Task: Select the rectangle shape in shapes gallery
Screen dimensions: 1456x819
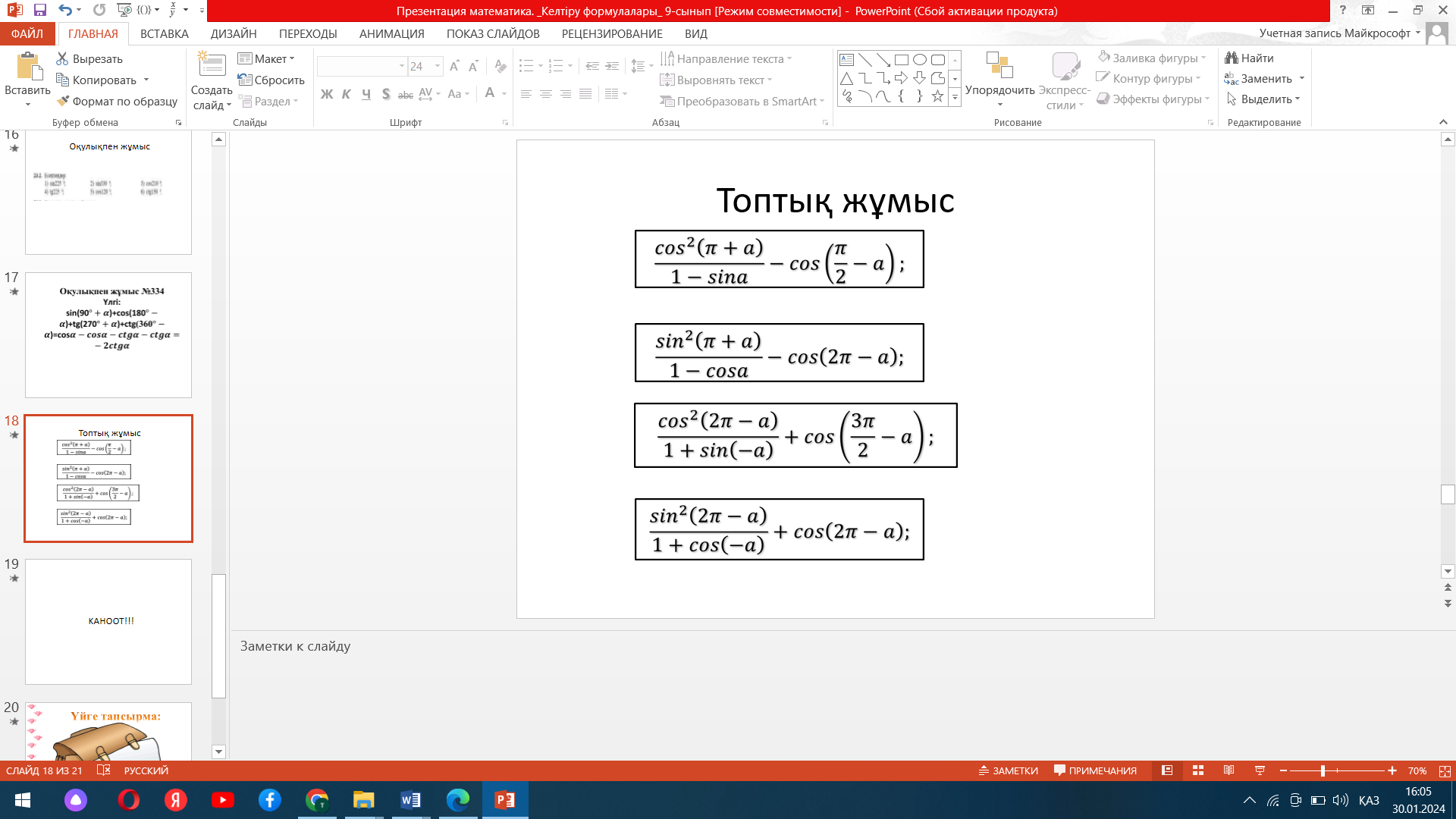Action: pyautogui.click(x=902, y=60)
